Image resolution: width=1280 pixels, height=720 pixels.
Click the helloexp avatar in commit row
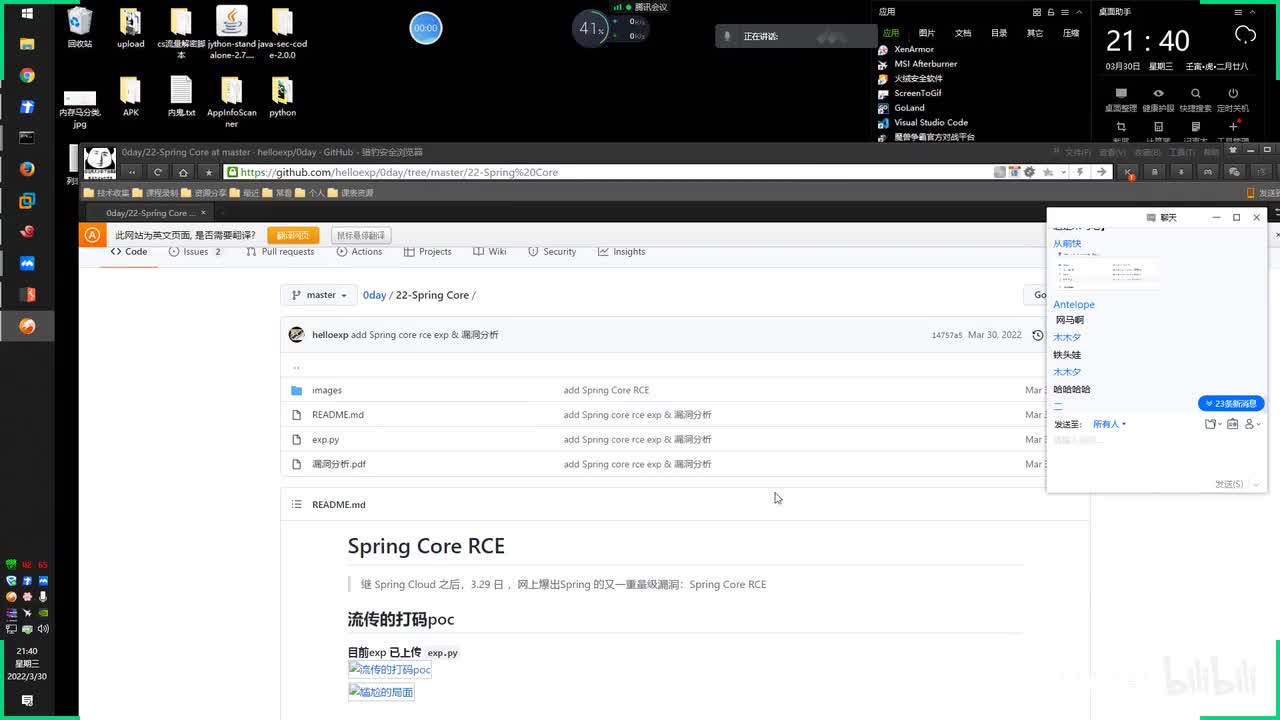[296, 335]
